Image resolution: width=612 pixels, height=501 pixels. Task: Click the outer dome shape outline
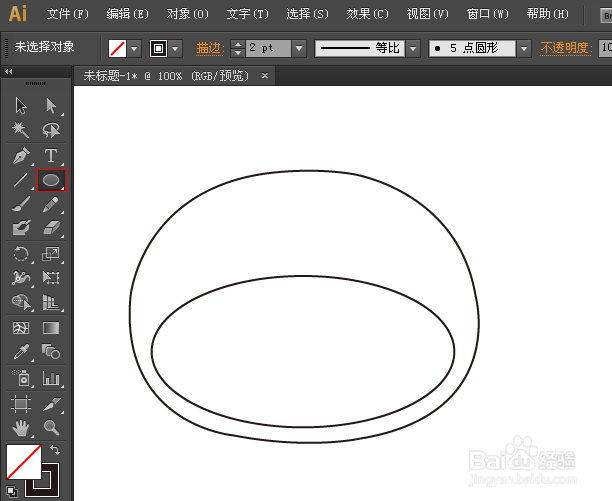pyautogui.click(x=304, y=171)
